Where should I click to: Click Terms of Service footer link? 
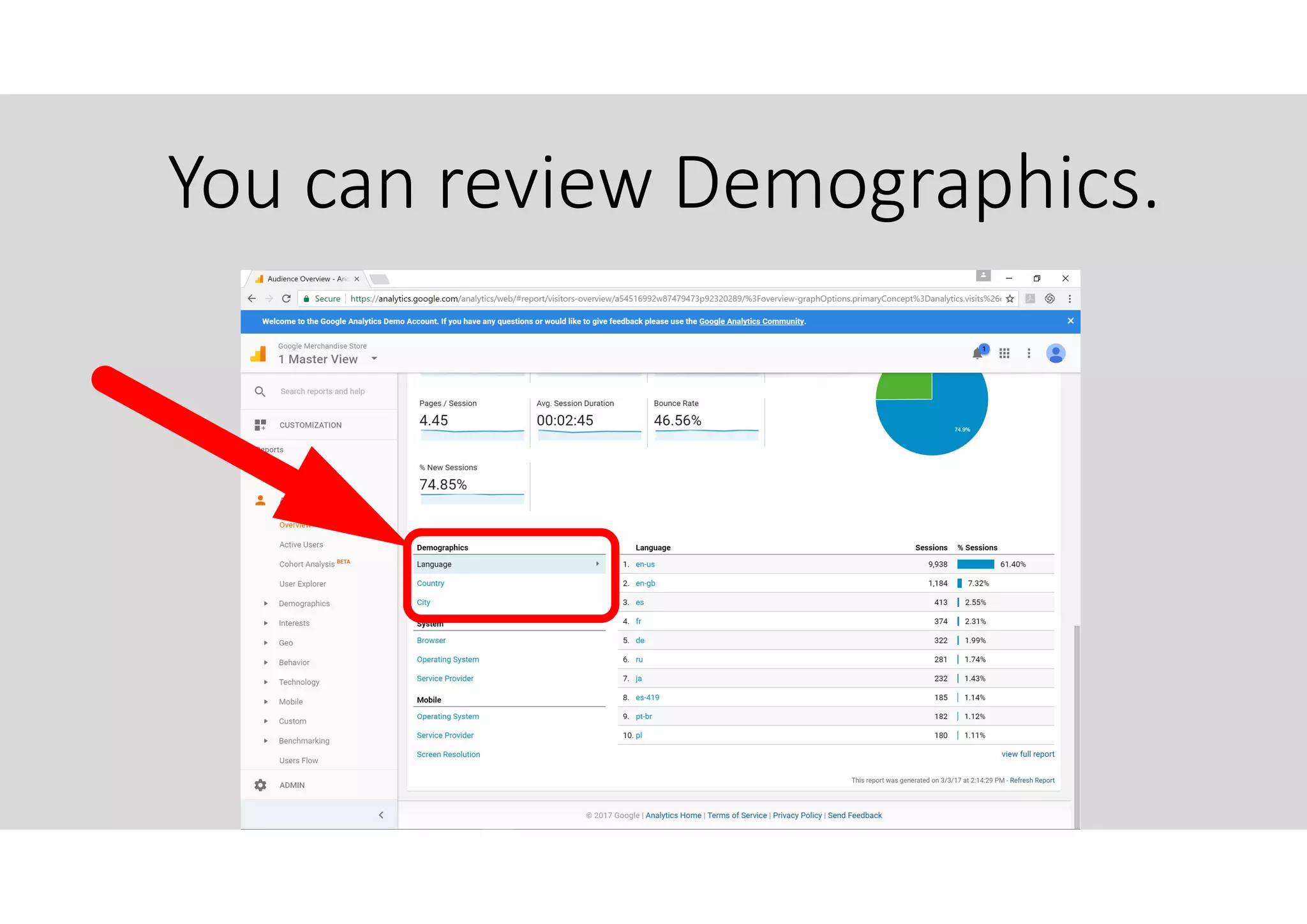click(736, 816)
